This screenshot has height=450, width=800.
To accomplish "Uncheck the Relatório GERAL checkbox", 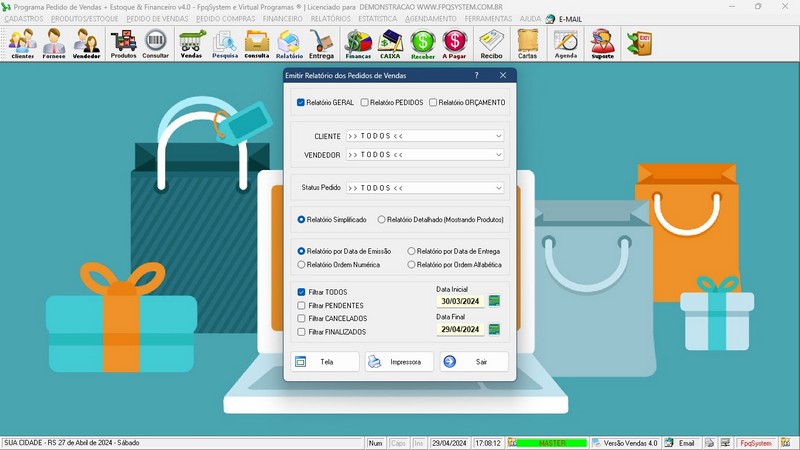I will [301, 103].
